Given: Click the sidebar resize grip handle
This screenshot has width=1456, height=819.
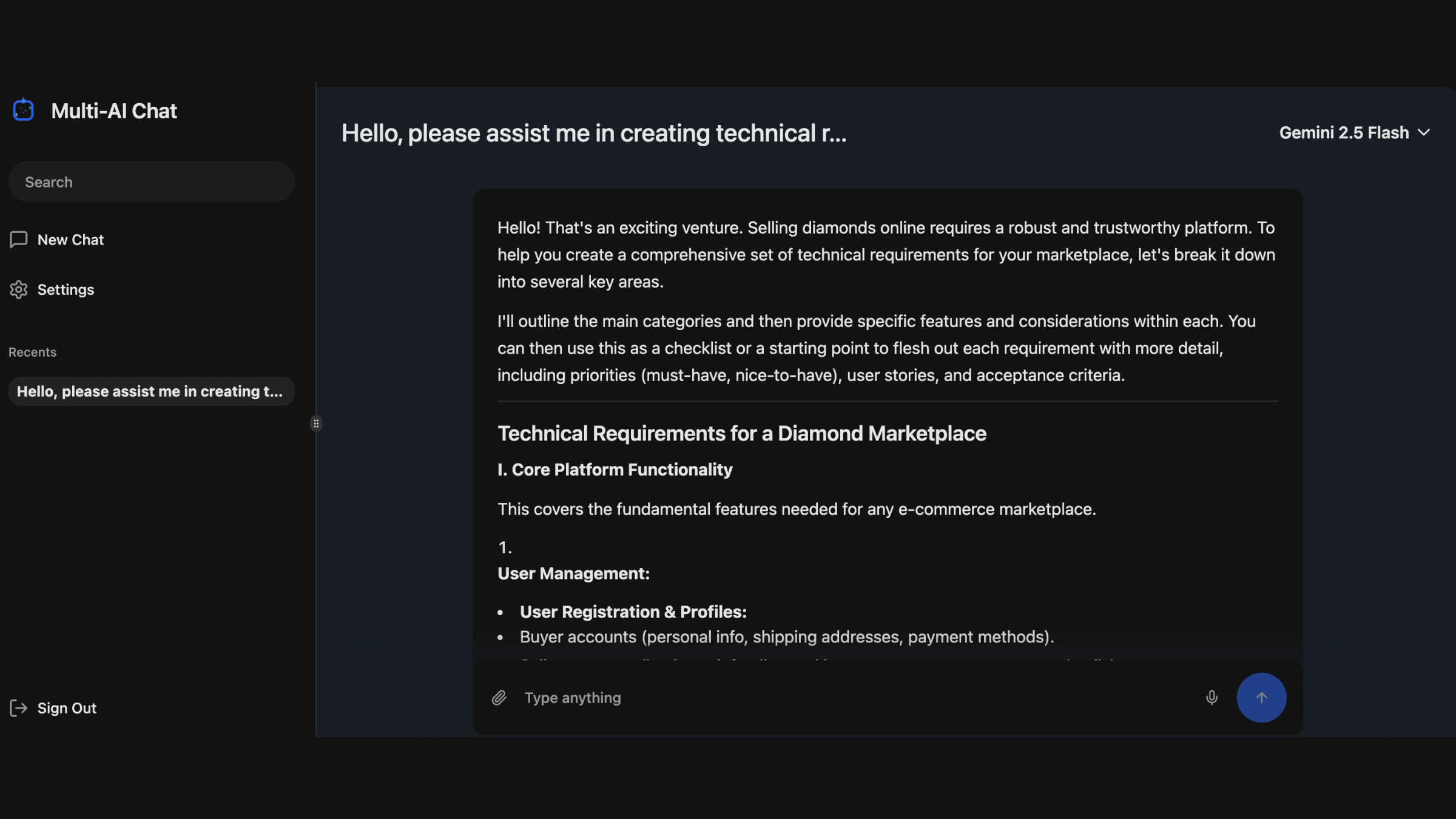Looking at the screenshot, I should [x=316, y=423].
